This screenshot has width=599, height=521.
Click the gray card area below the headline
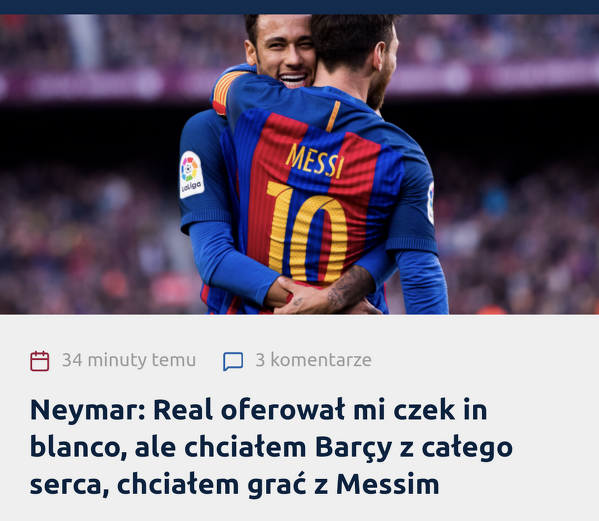[300, 510]
